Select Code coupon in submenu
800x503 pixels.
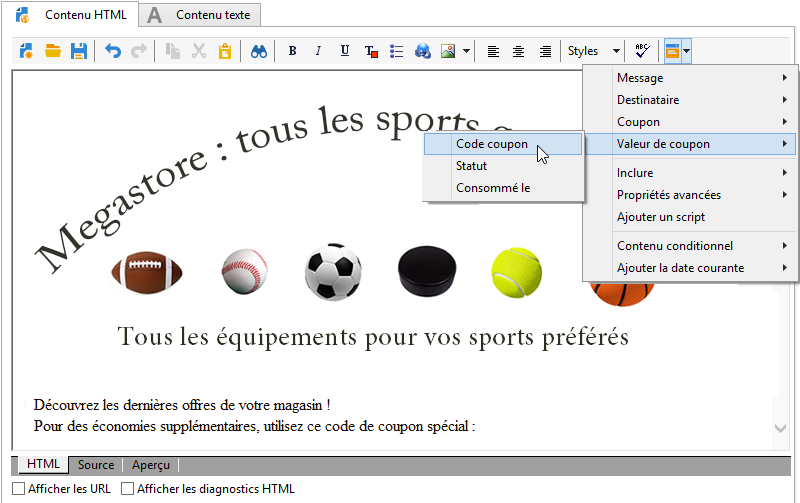503,144
